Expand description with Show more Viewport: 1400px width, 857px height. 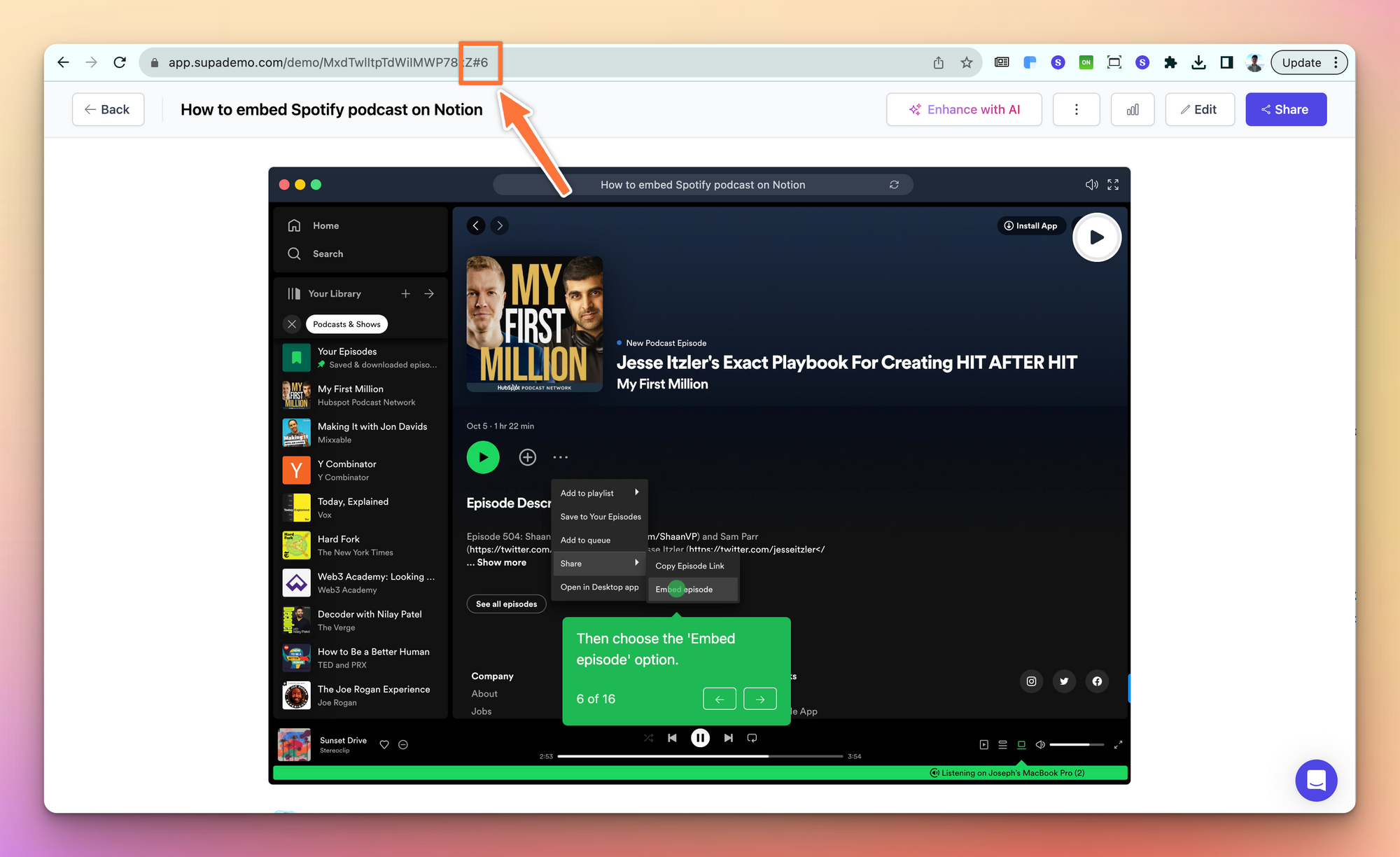501,562
